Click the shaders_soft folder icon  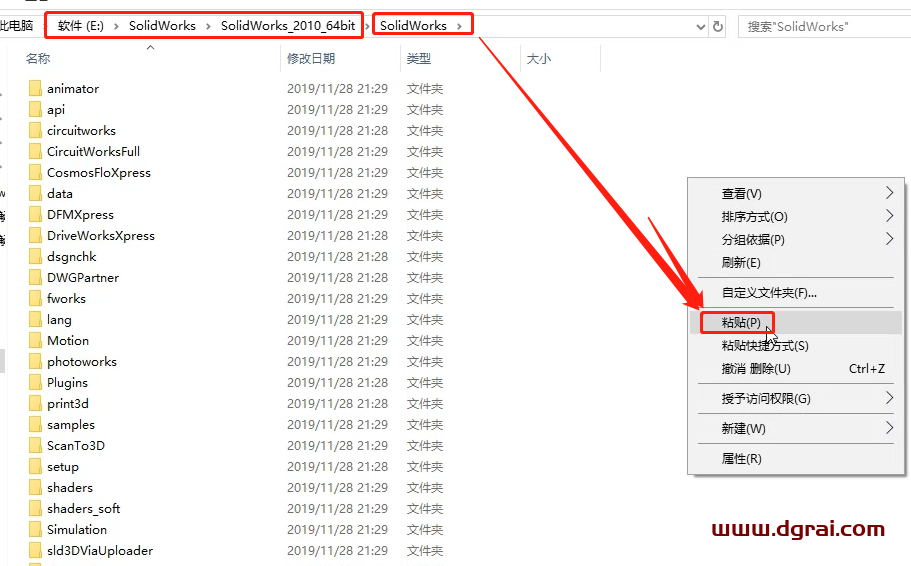35,508
